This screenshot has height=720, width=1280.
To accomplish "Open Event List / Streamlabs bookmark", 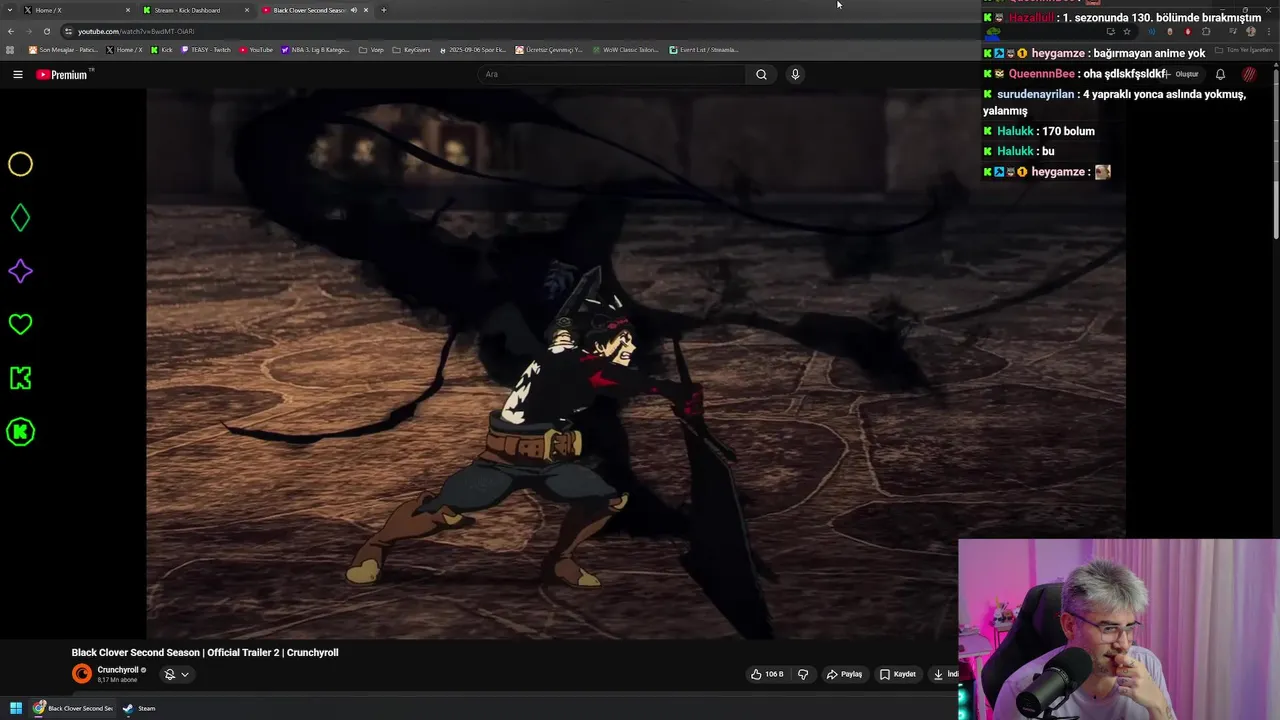I will click(703, 50).
